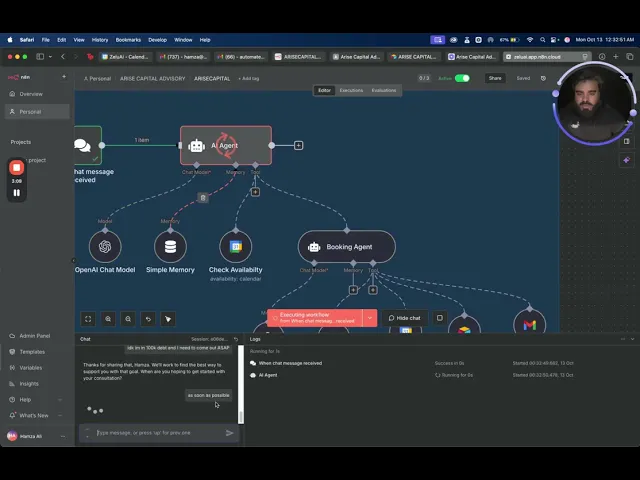Add tool to Booking Agent plus button
Viewport: 640px width, 480px height.
pos(373,290)
